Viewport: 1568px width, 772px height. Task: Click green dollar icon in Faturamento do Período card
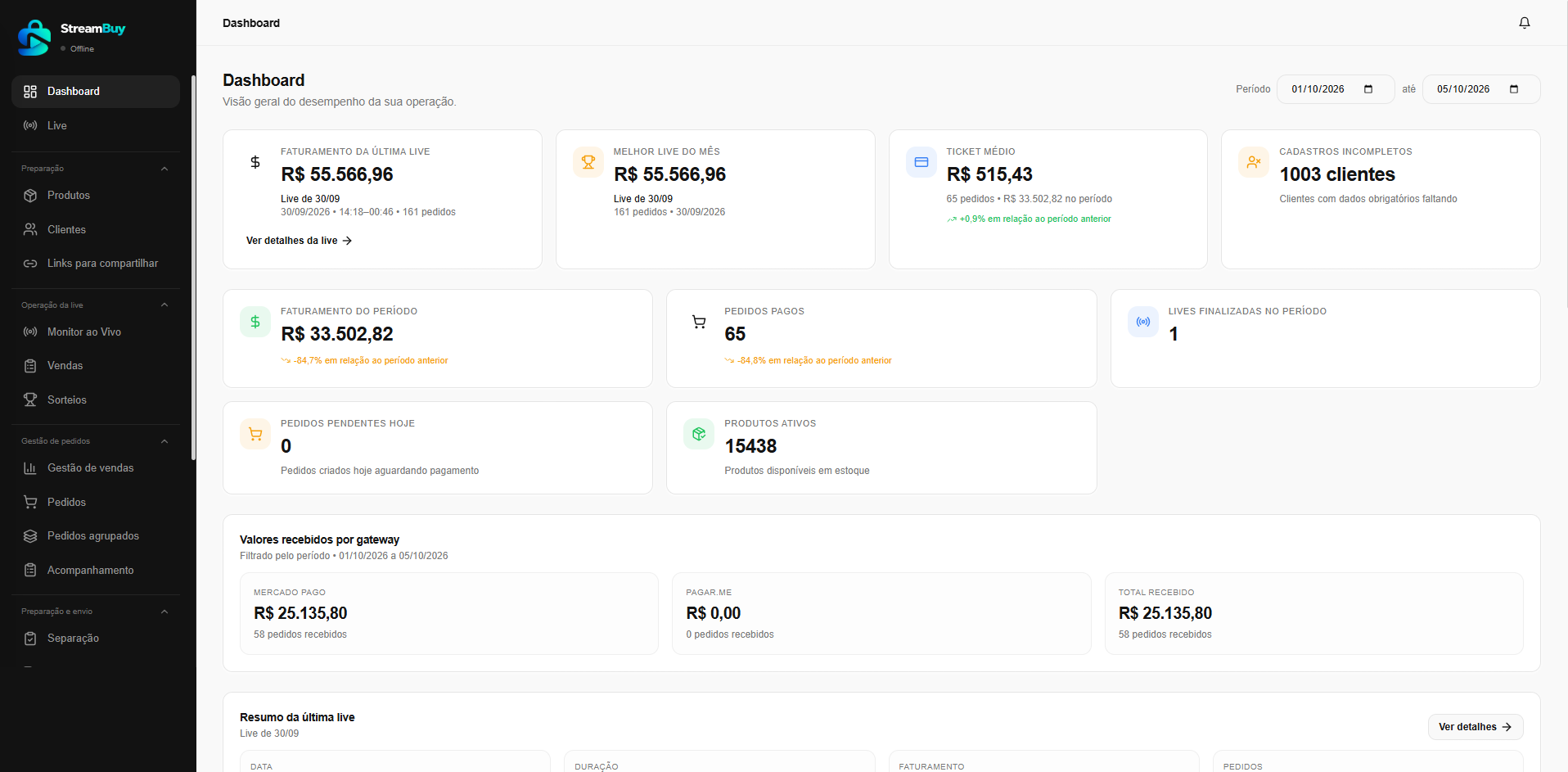(255, 322)
